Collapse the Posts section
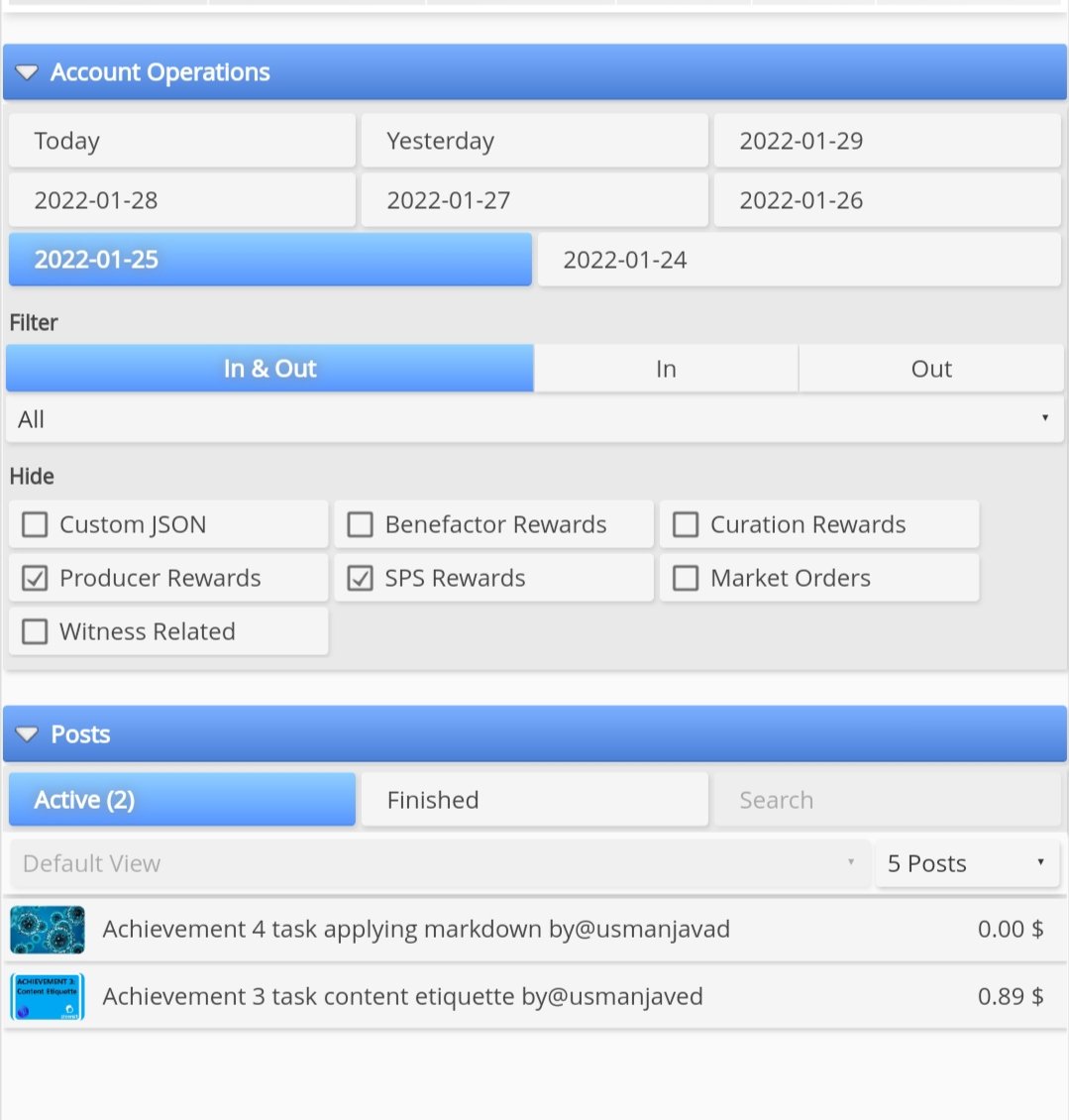1069x1120 pixels. coord(534,734)
